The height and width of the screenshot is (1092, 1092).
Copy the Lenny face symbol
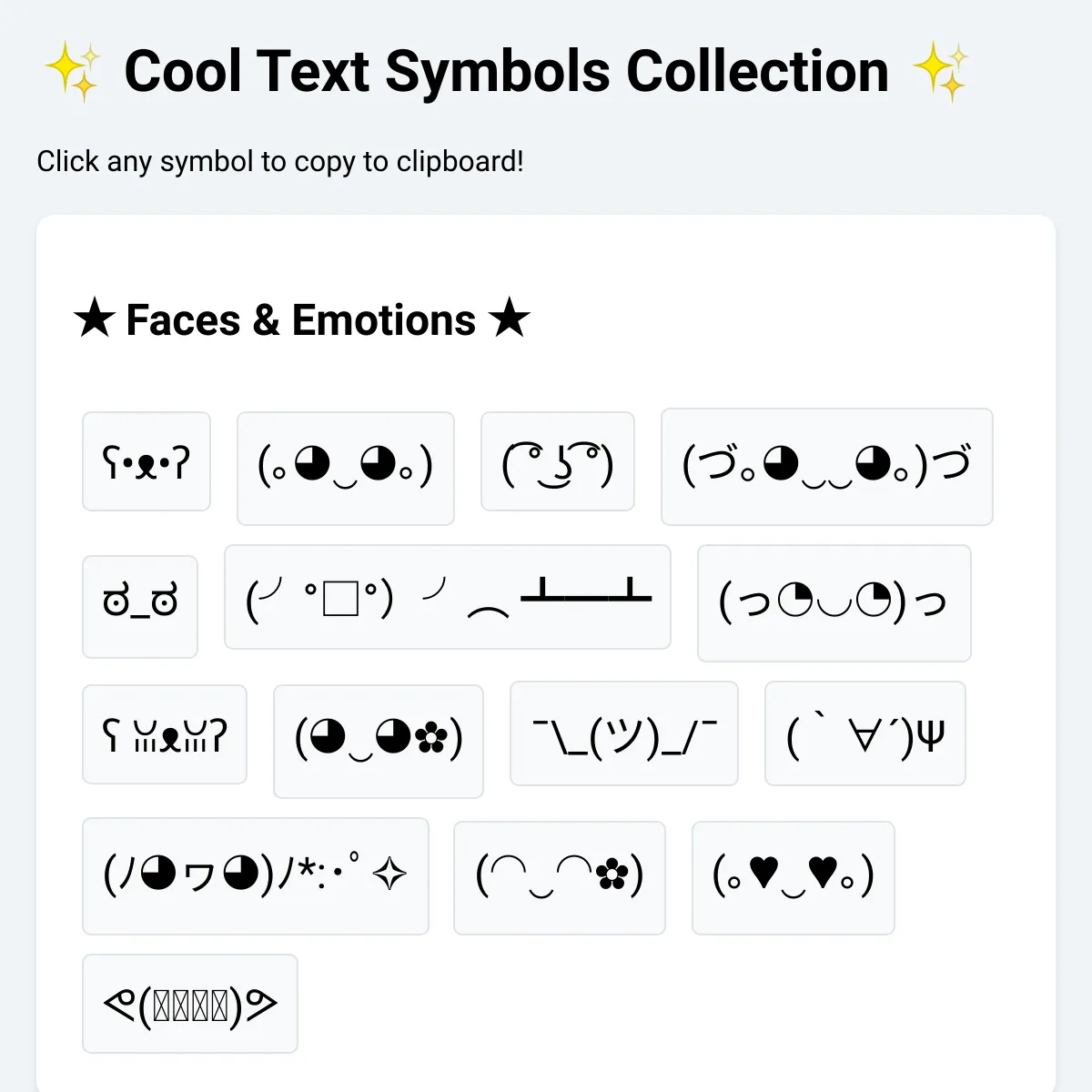558,461
